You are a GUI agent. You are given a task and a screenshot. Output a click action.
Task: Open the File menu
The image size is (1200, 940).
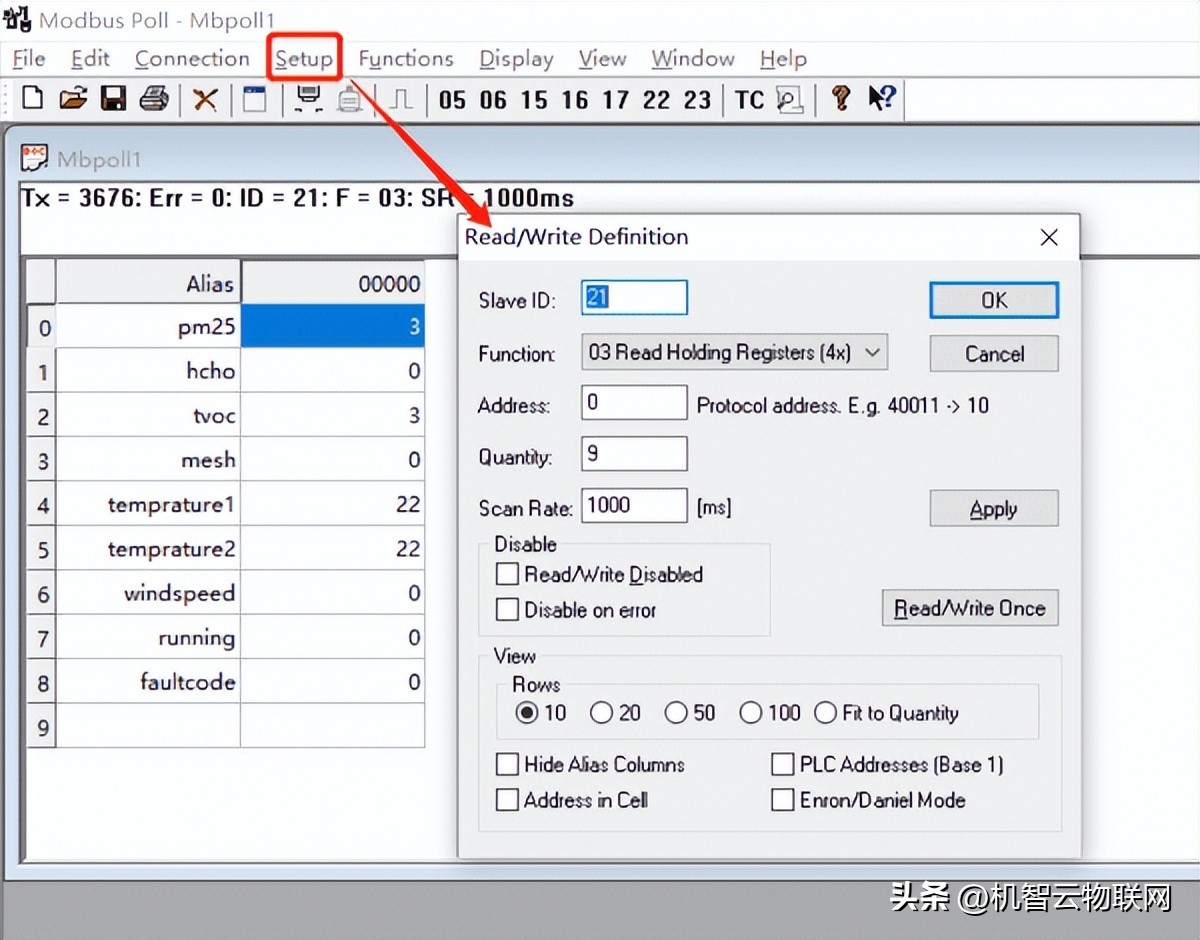click(x=29, y=59)
